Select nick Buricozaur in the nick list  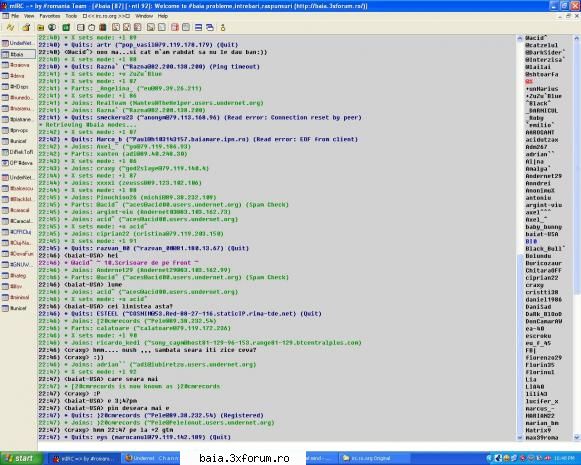click(x=544, y=263)
